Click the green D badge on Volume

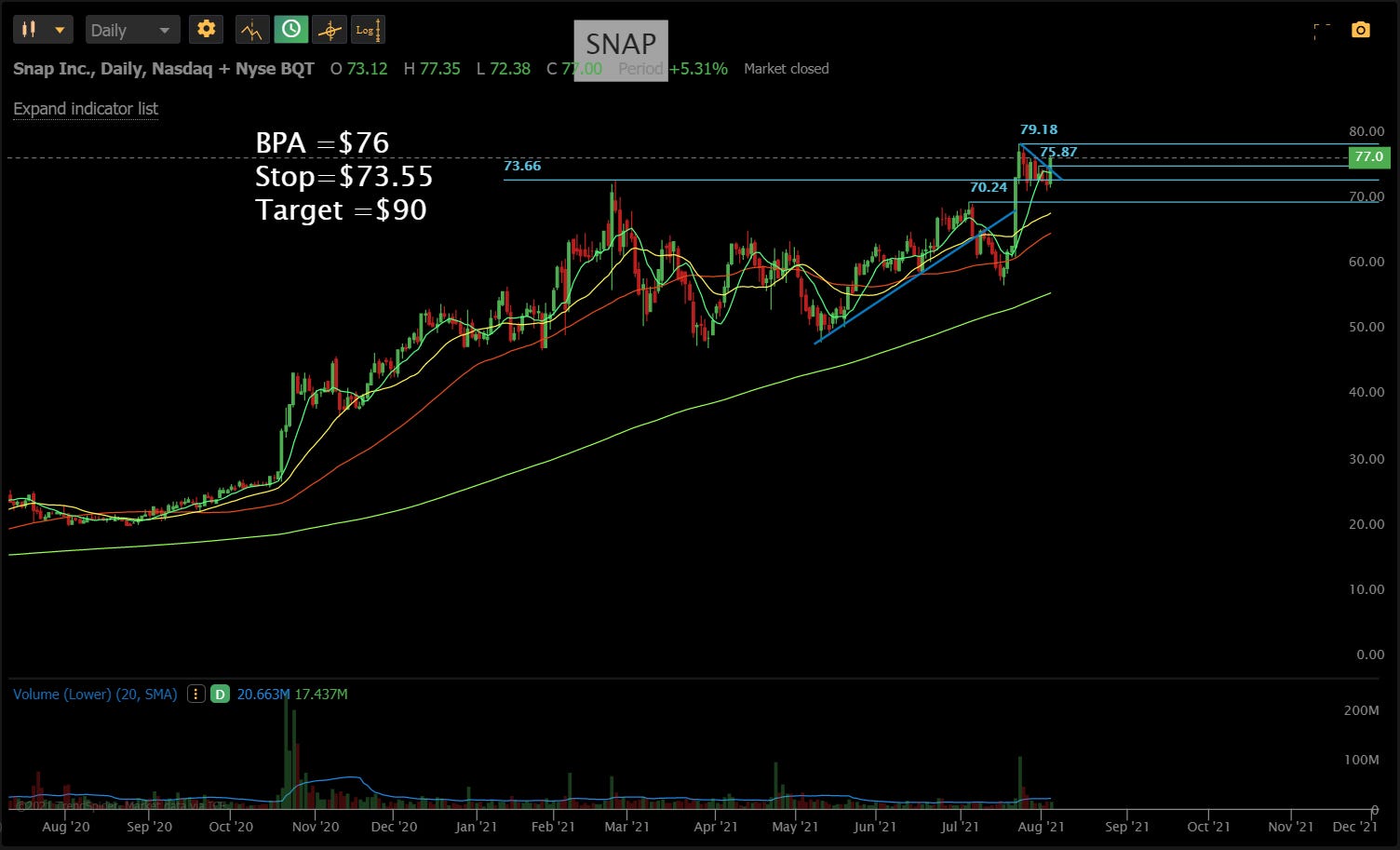click(x=220, y=694)
